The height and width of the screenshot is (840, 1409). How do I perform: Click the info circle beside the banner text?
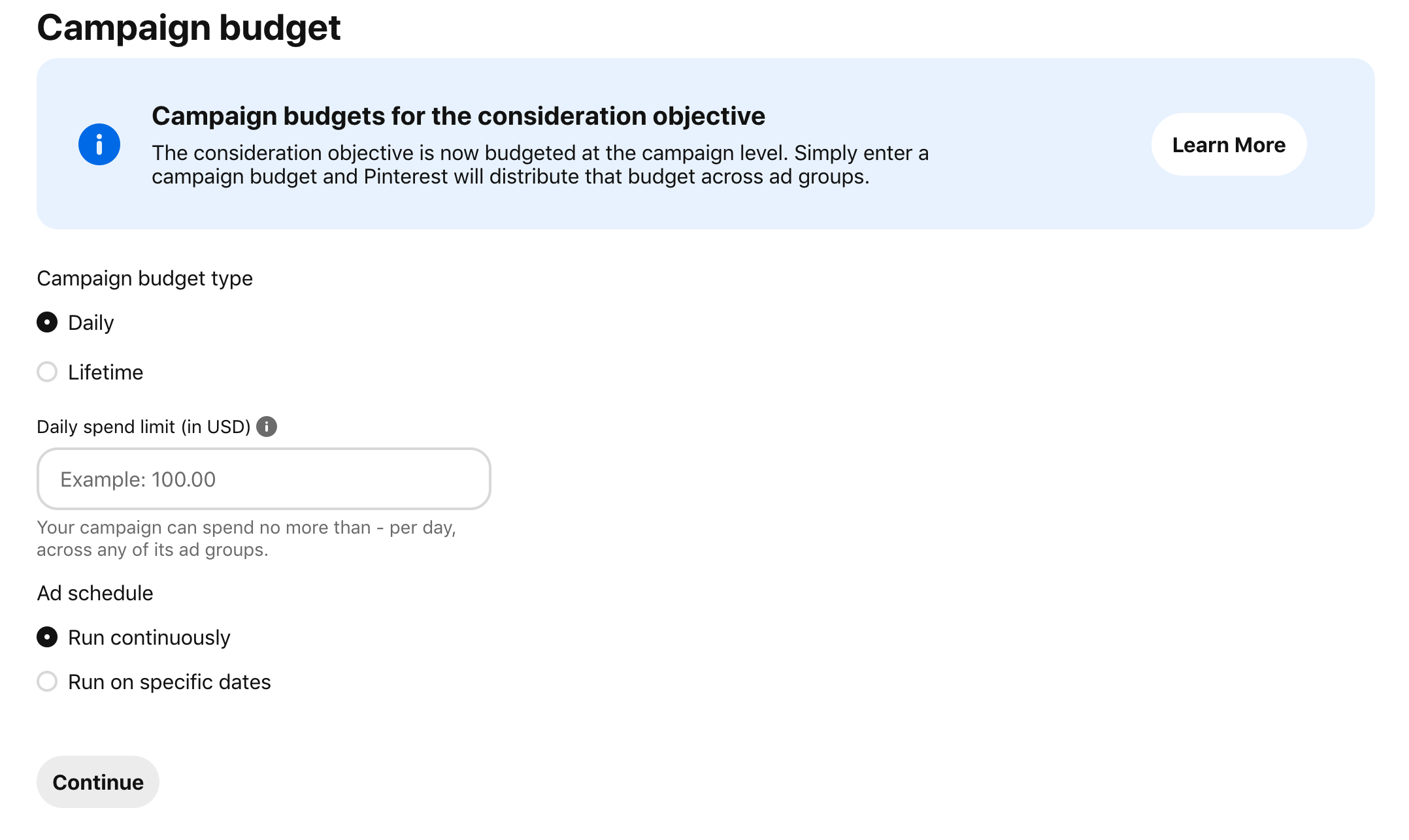(100, 144)
